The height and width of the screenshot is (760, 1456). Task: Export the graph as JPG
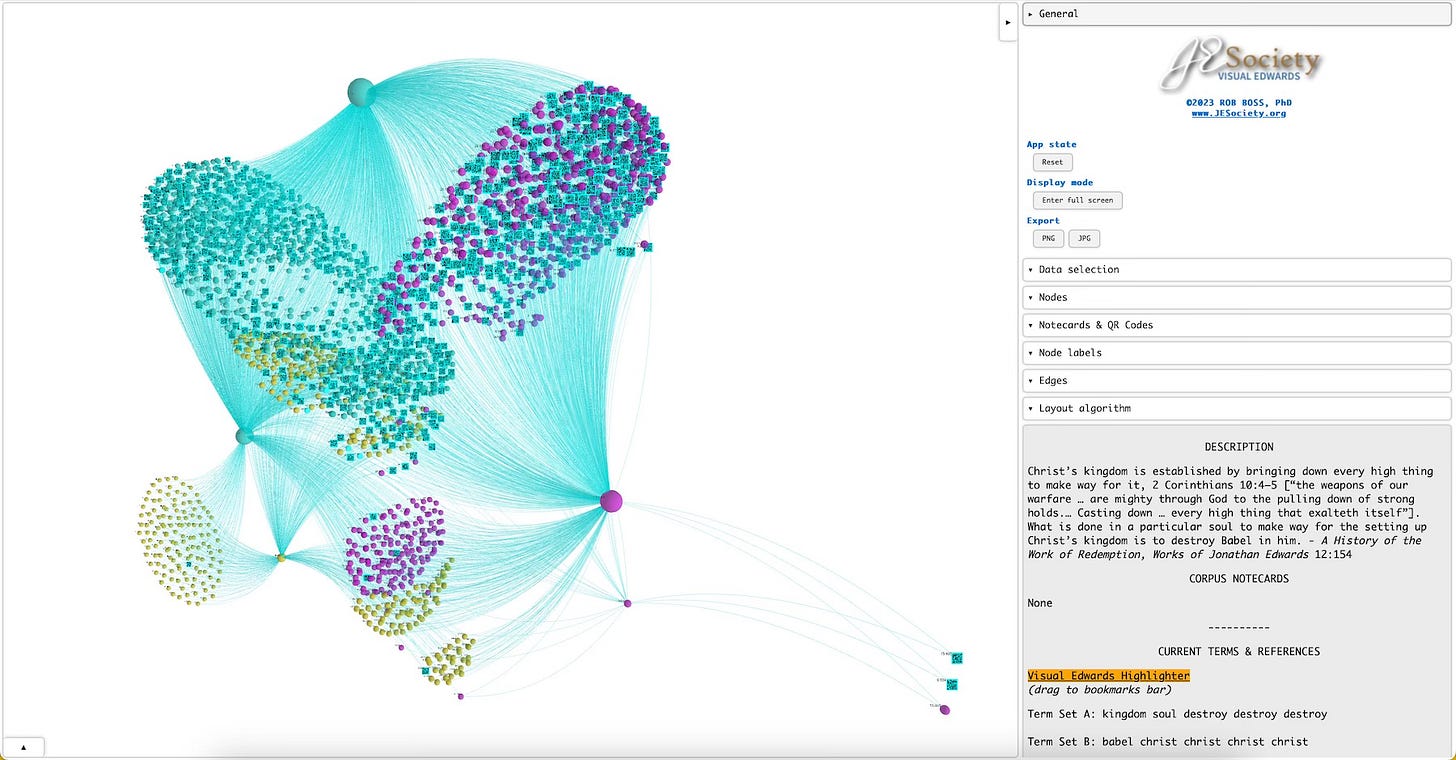tap(1084, 238)
